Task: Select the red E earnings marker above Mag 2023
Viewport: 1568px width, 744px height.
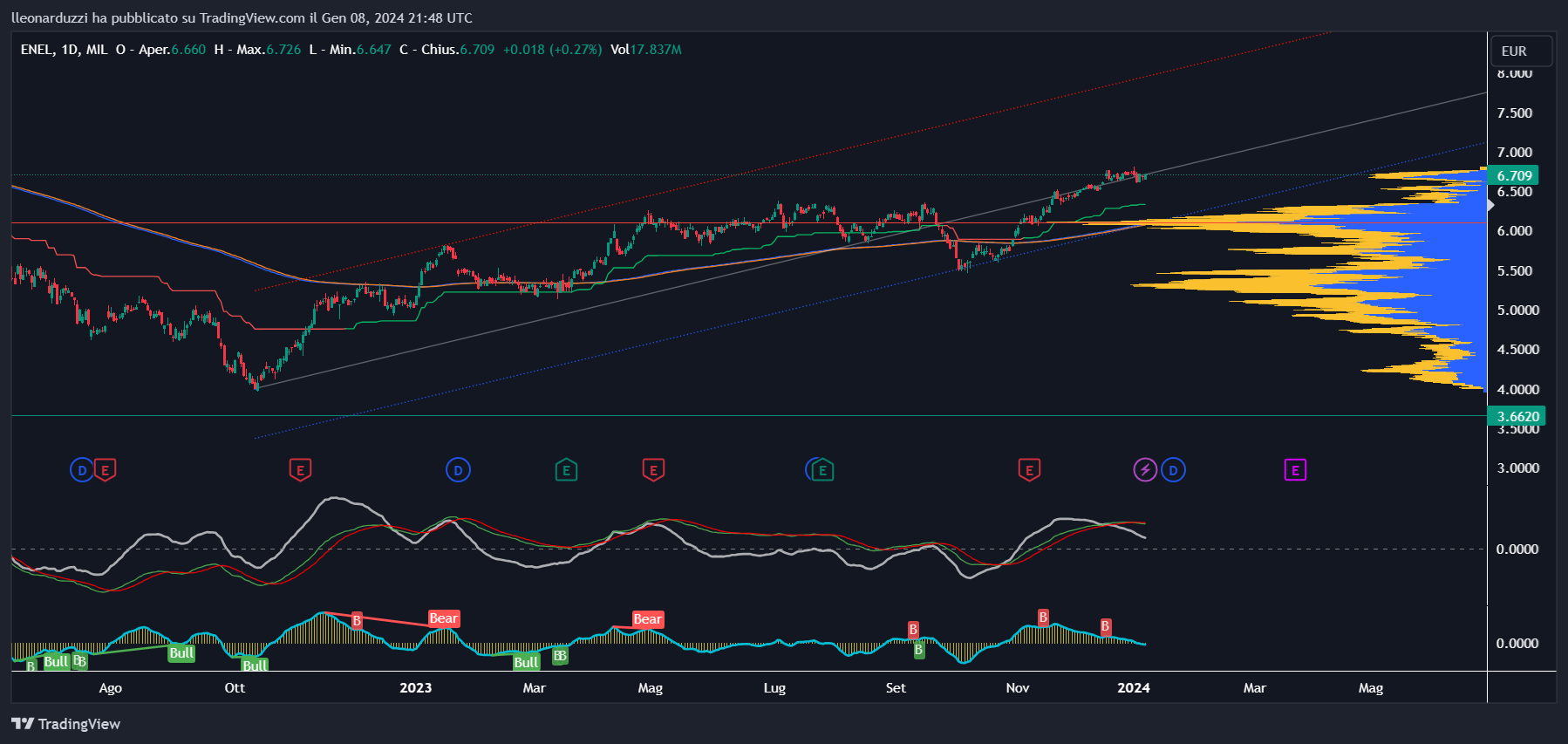Action: (x=653, y=471)
